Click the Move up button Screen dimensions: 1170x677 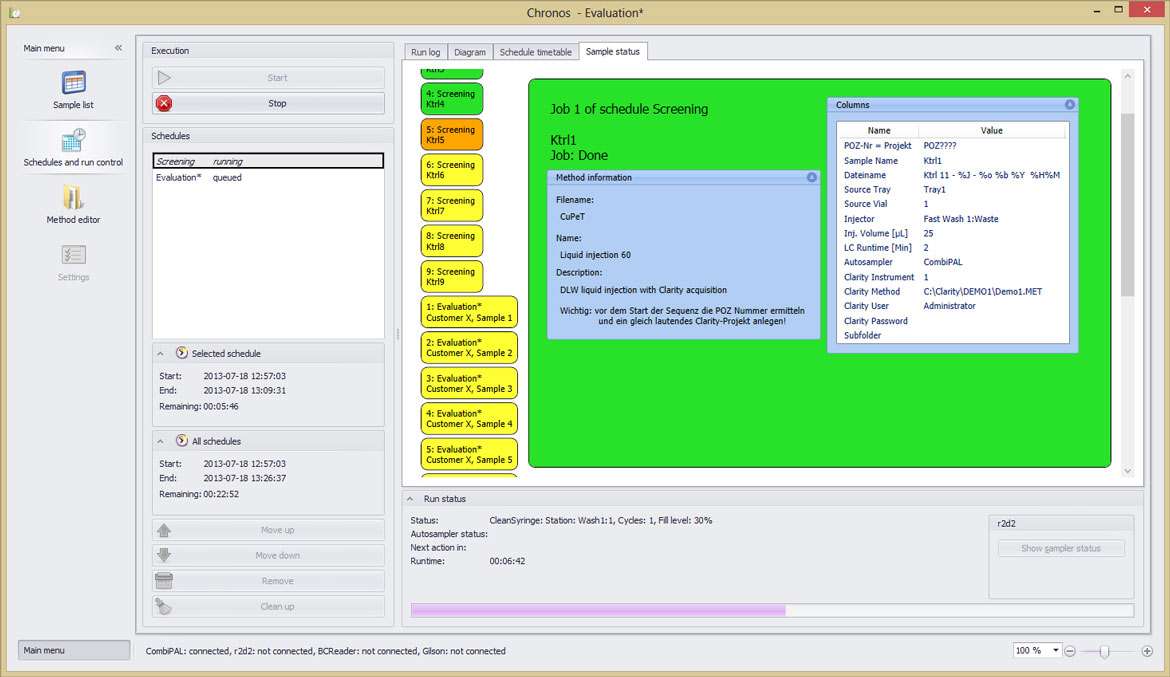pyautogui.click(x=269, y=530)
